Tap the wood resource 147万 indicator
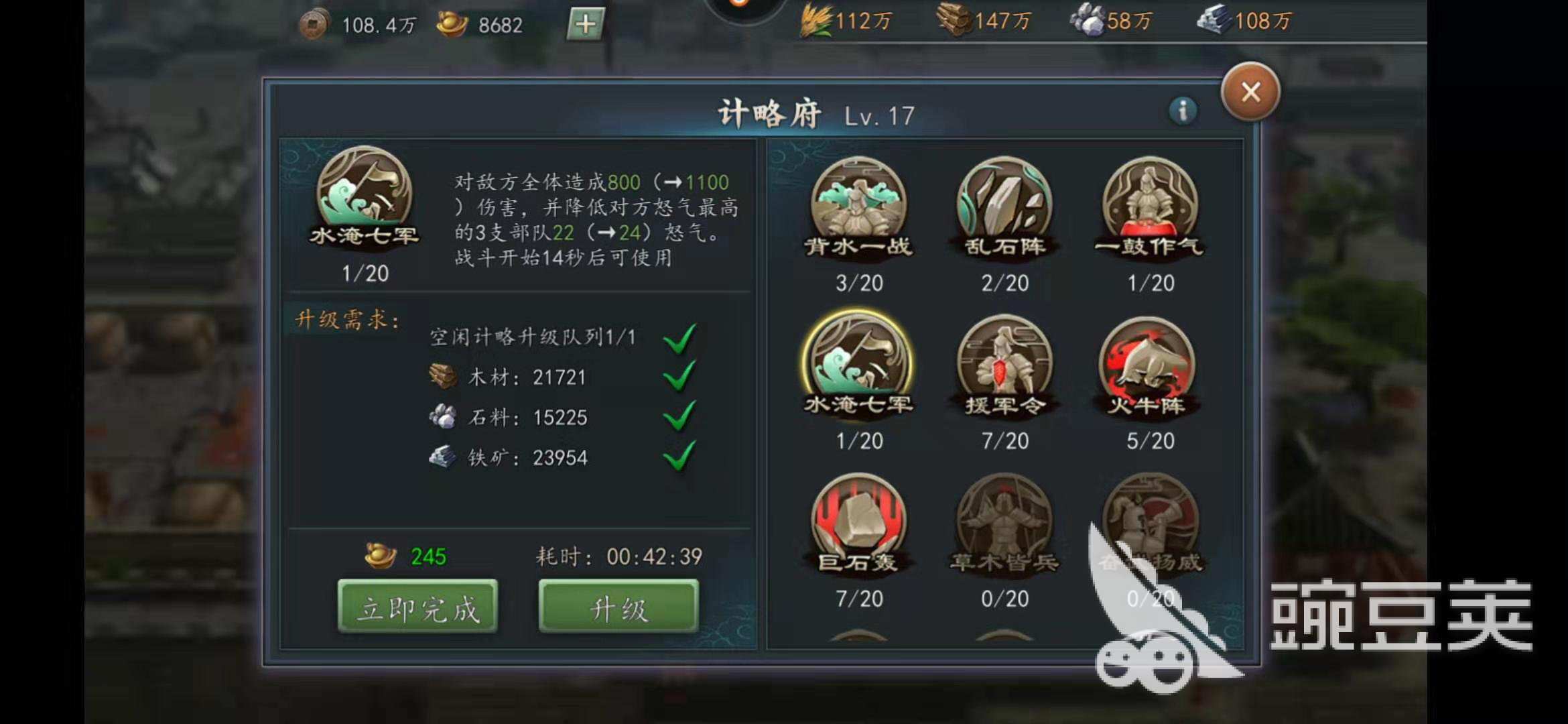The height and width of the screenshot is (724, 1568). pyautogui.click(x=985, y=21)
